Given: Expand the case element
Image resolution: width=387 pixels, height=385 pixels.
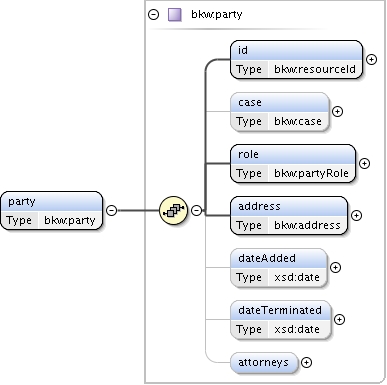Looking at the screenshot, I should pyautogui.click(x=338, y=111).
